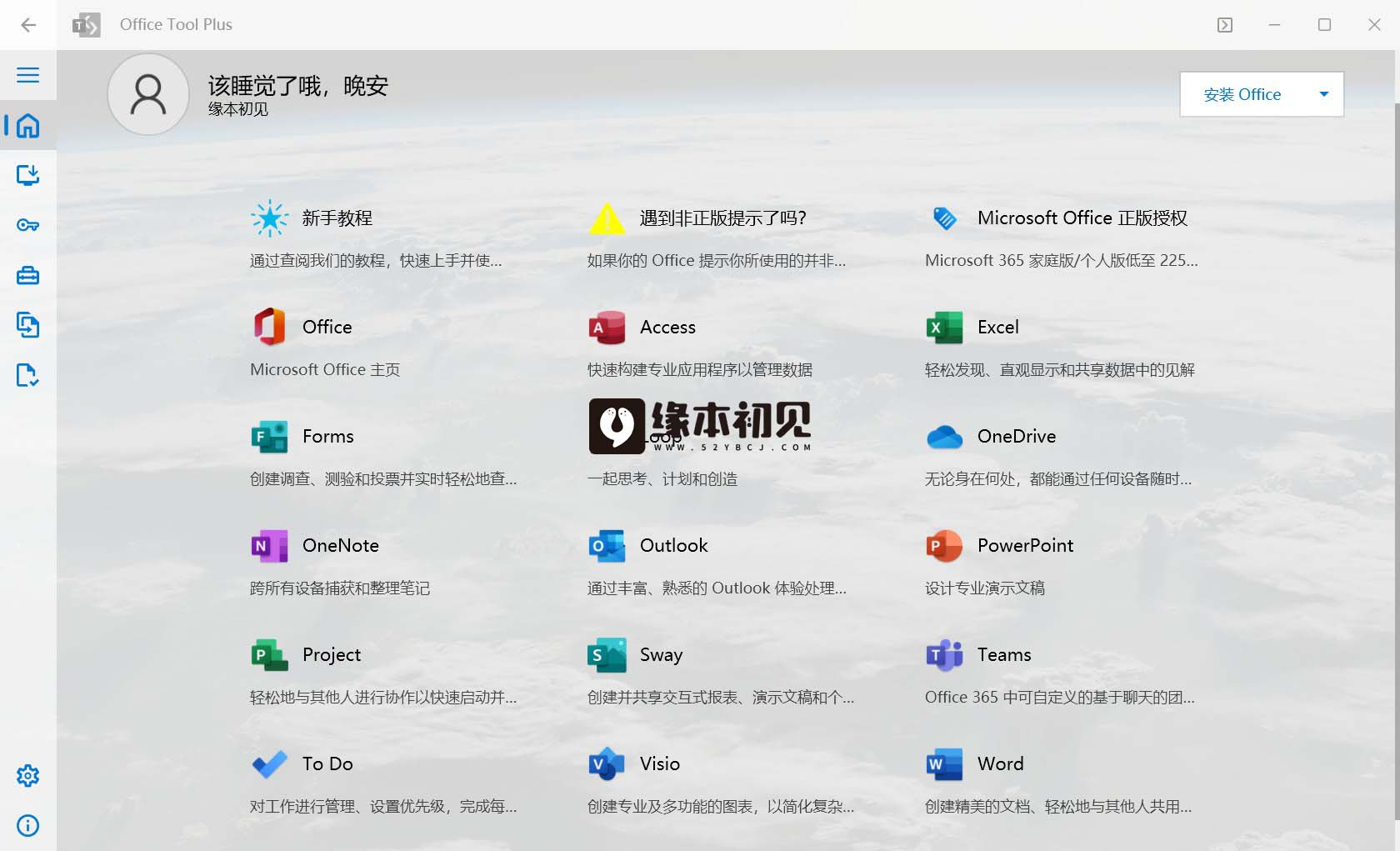This screenshot has height=851, width=1400.
Task: Open Settings gear in sidebar
Action: tap(27, 776)
